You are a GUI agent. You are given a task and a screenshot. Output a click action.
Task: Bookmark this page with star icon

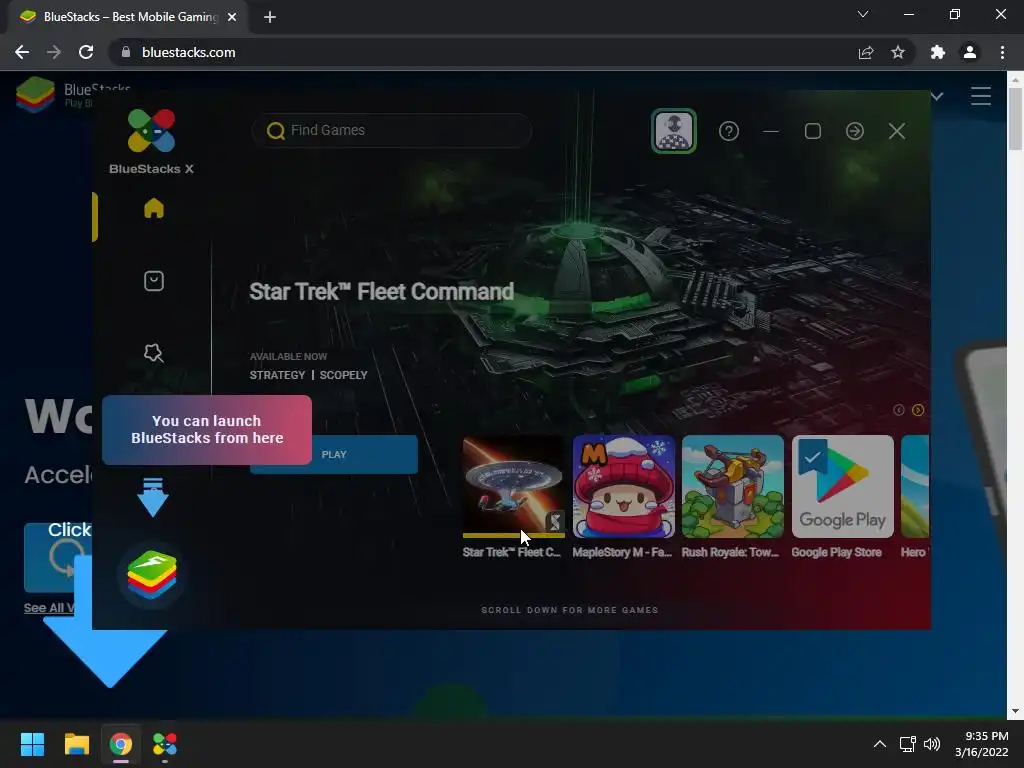898,52
